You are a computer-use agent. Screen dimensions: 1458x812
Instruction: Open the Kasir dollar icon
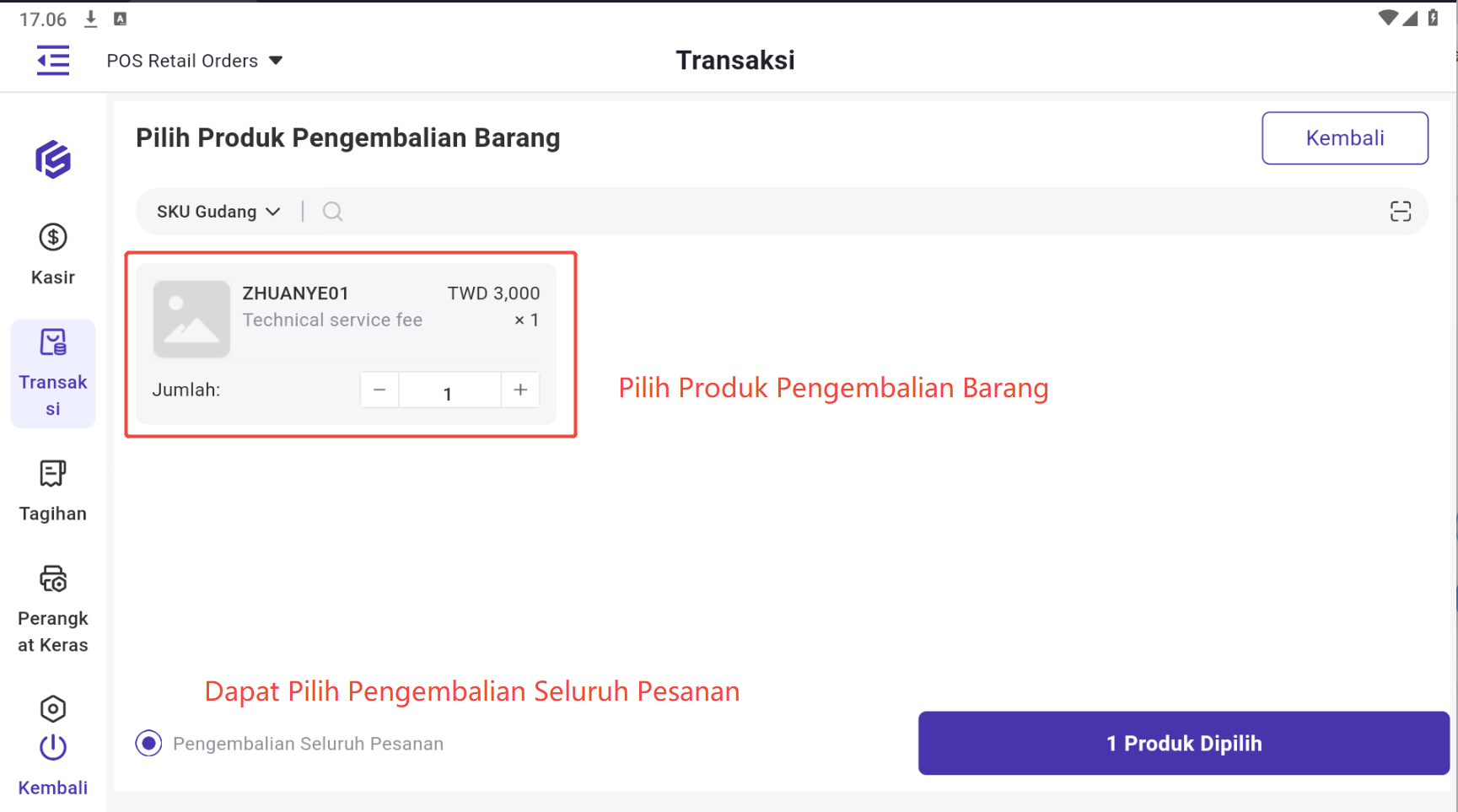[53, 238]
